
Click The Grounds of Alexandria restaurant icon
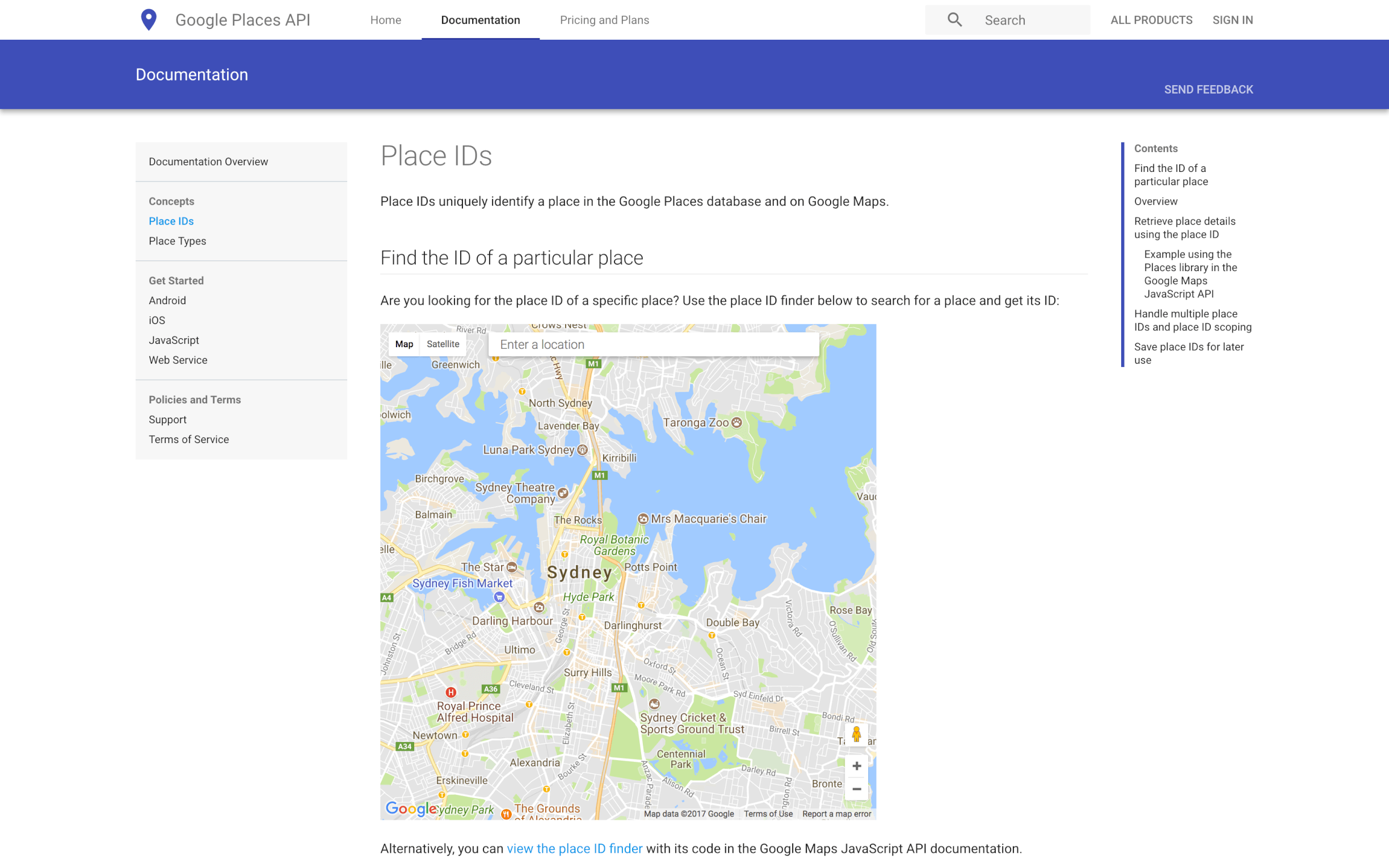coord(506,814)
